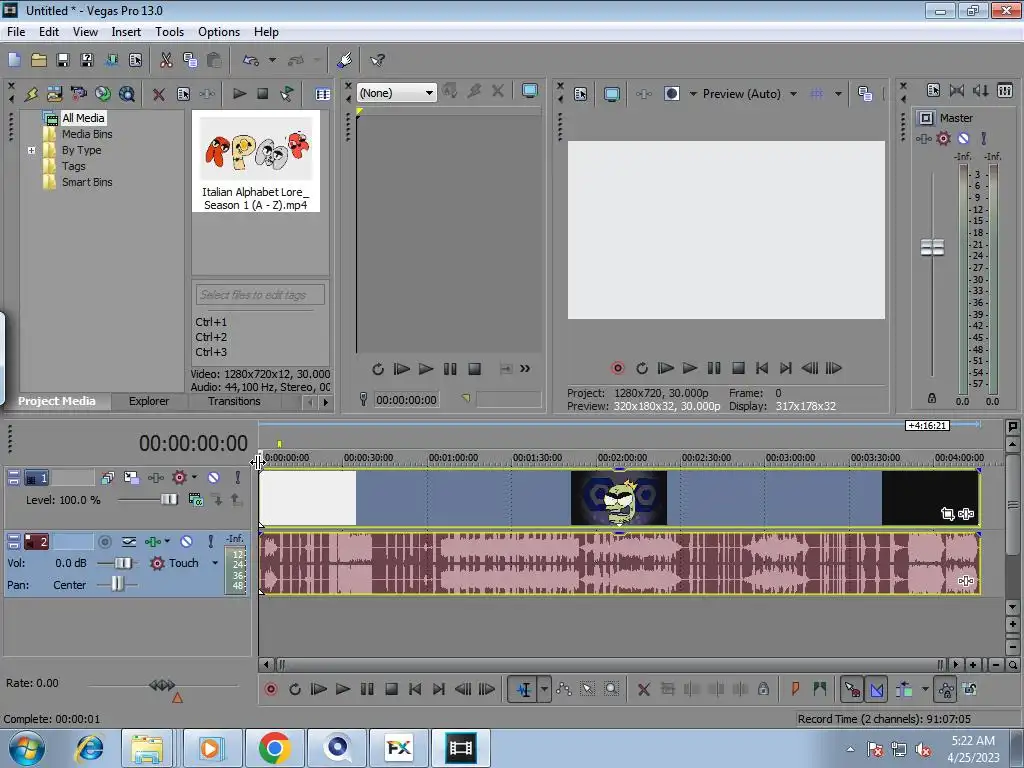The height and width of the screenshot is (768, 1024).
Task: Click the Undo arrow icon
Action: 251,60
